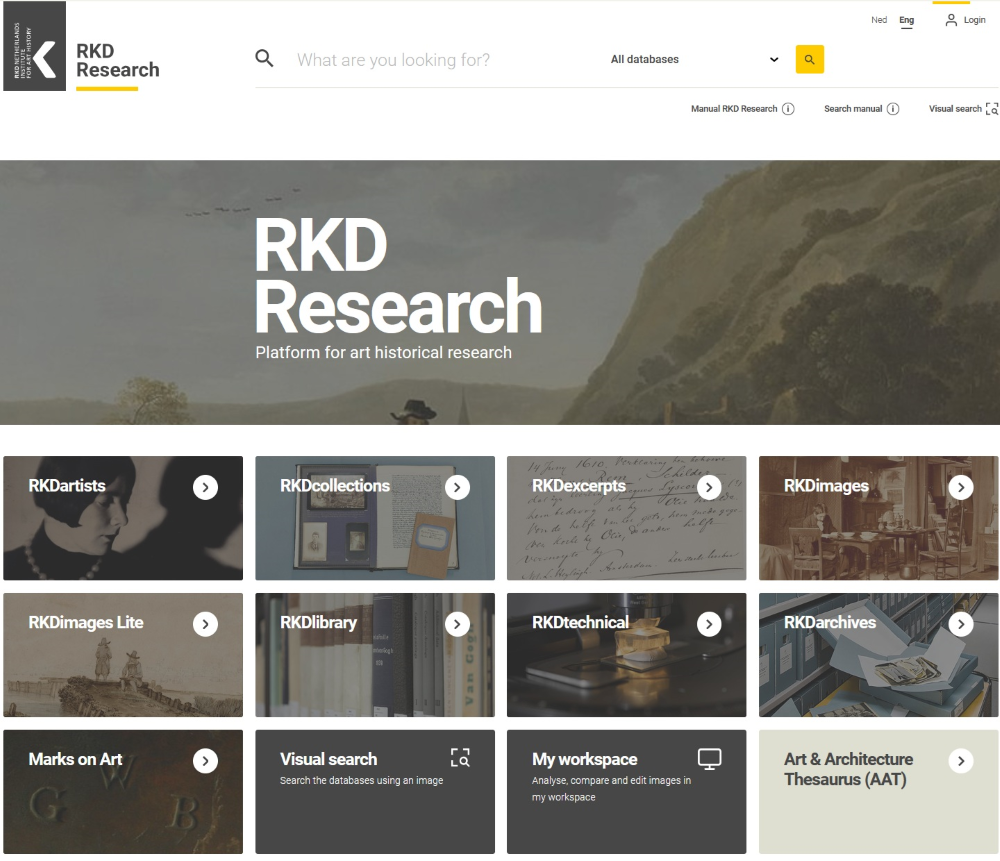Click the yellow search submit button
This screenshot has height=861, width=1000.
coord(809,59)
